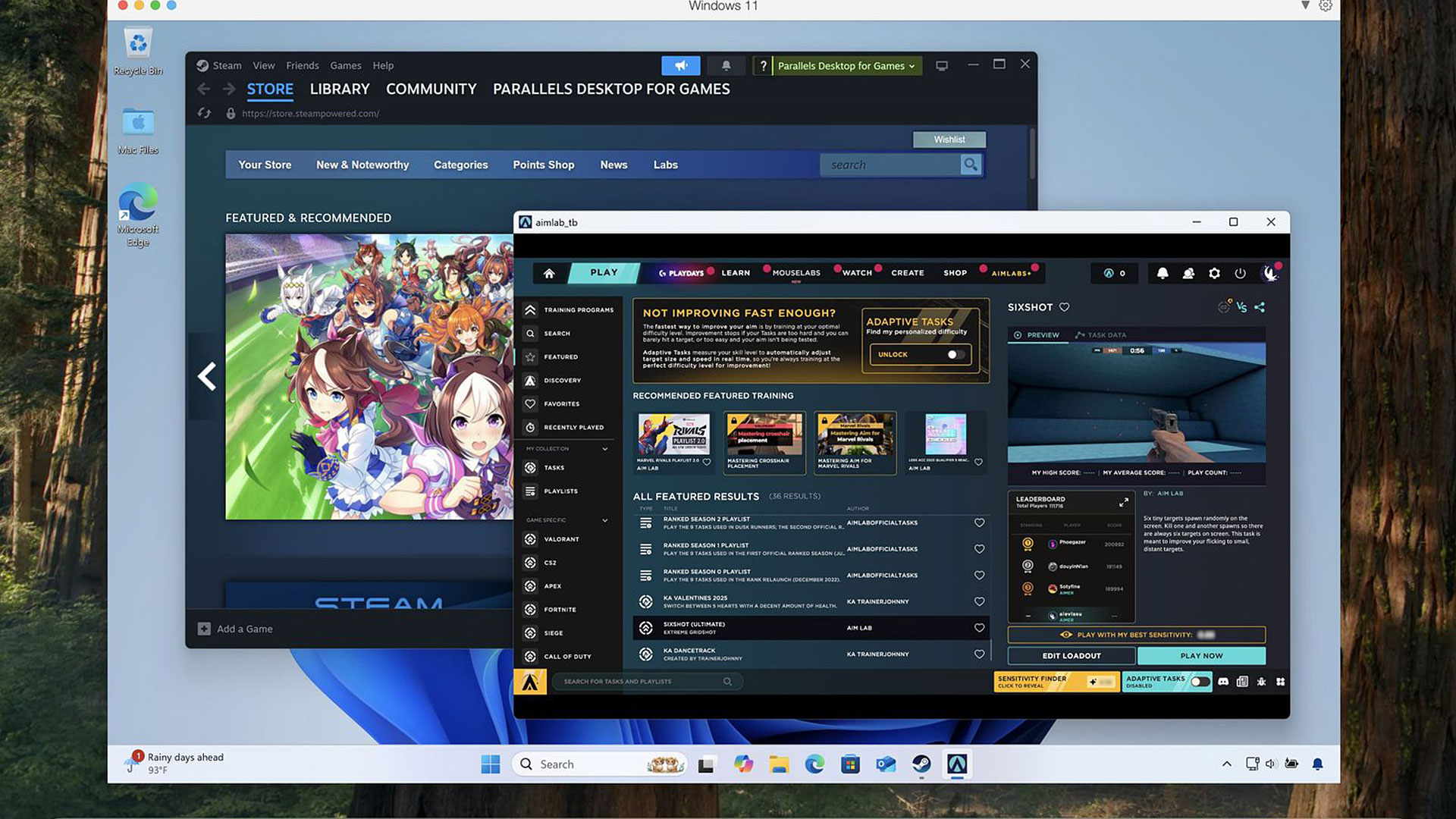
Task: Favorite the Ranked Season 0 Playlist
Action: 979,576
